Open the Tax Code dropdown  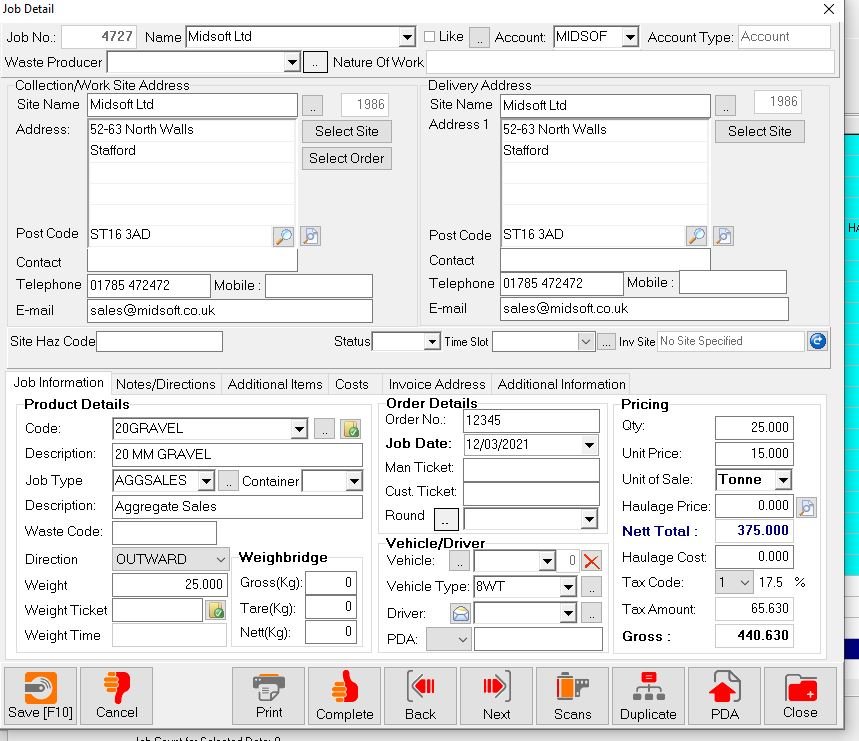tap(745, 583)
